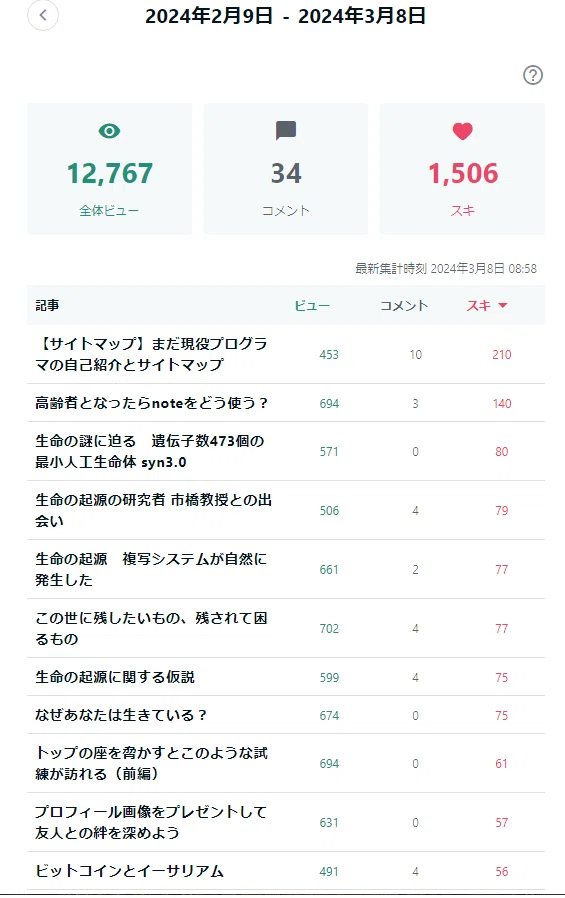The width and height of the screenshot is (565, 898).
Task: Click the comment bubble icon above 34
Action: pos(286,131)
